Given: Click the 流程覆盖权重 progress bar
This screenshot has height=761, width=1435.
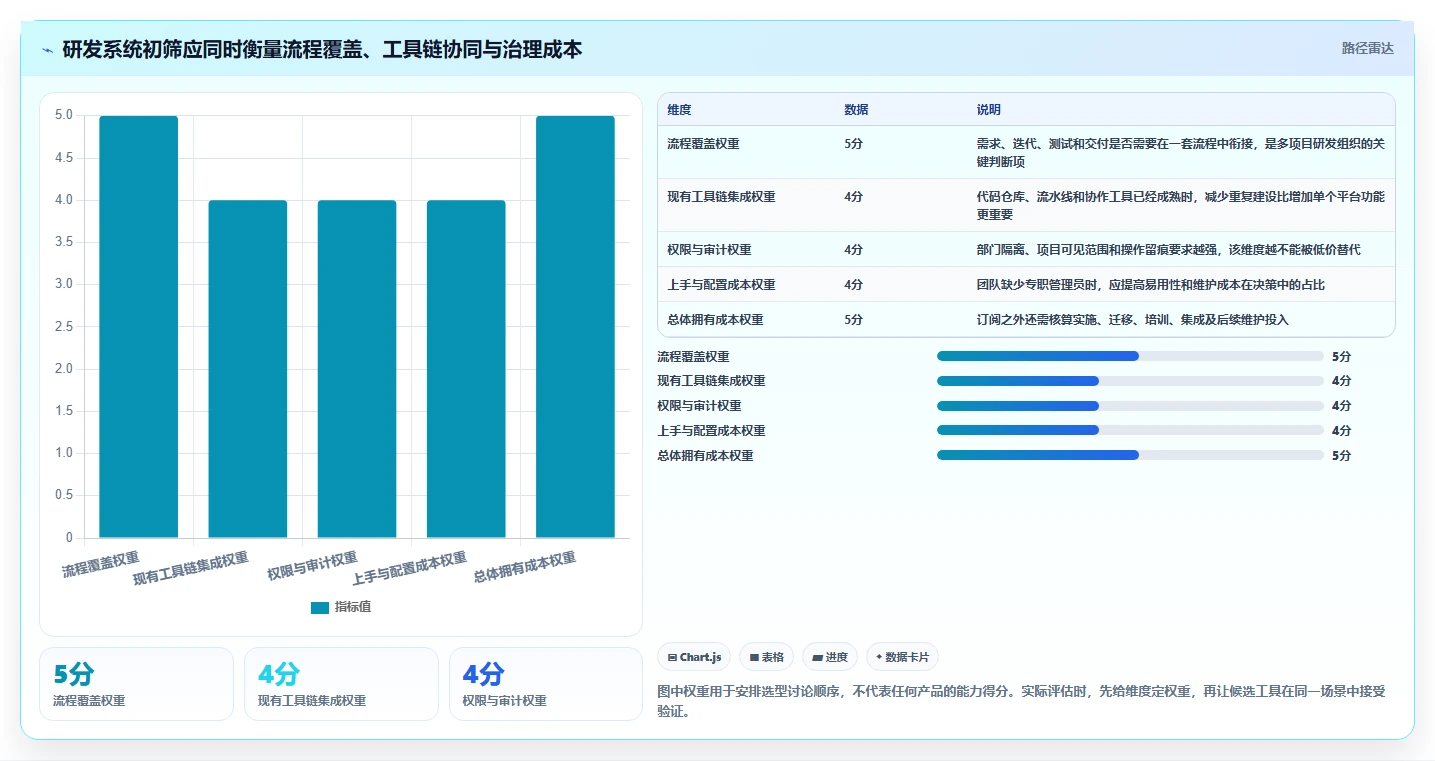Looking at the screenshot, I should [1130, 356].
